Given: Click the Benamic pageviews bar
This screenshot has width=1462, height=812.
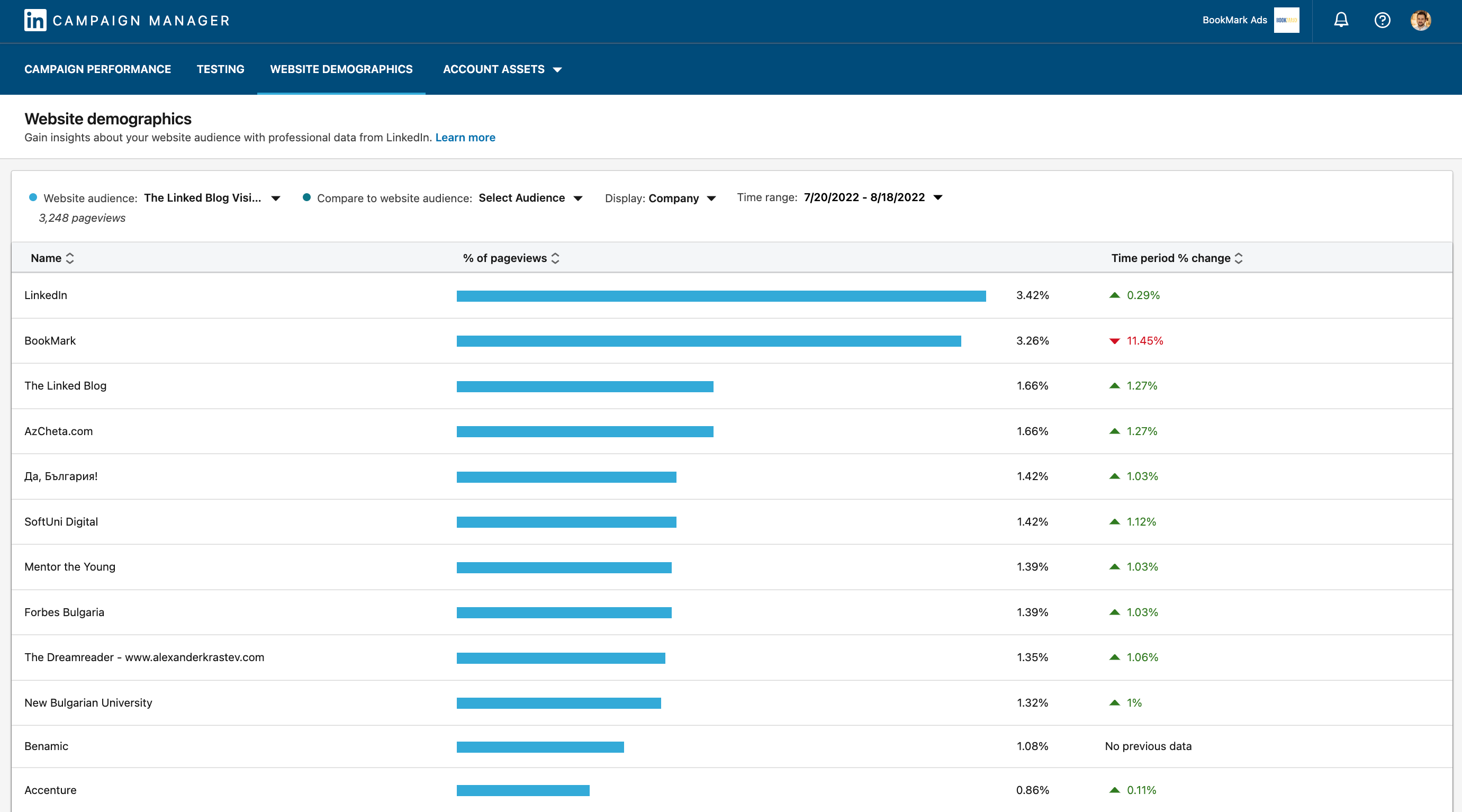Looking at the screenshot, I should tap(540, 747).
